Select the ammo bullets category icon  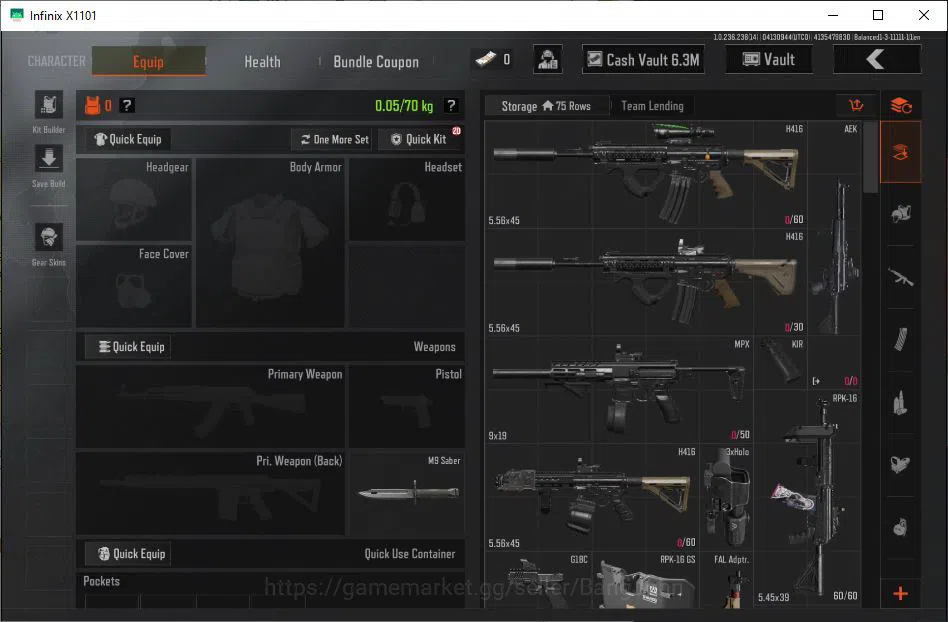coord(901,403)
